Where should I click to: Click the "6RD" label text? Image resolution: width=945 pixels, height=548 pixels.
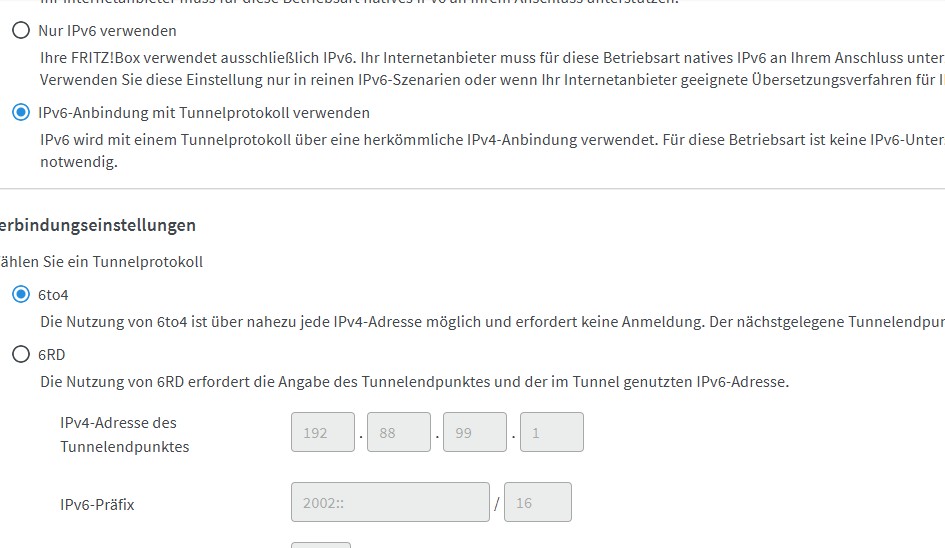click(52, 354)
